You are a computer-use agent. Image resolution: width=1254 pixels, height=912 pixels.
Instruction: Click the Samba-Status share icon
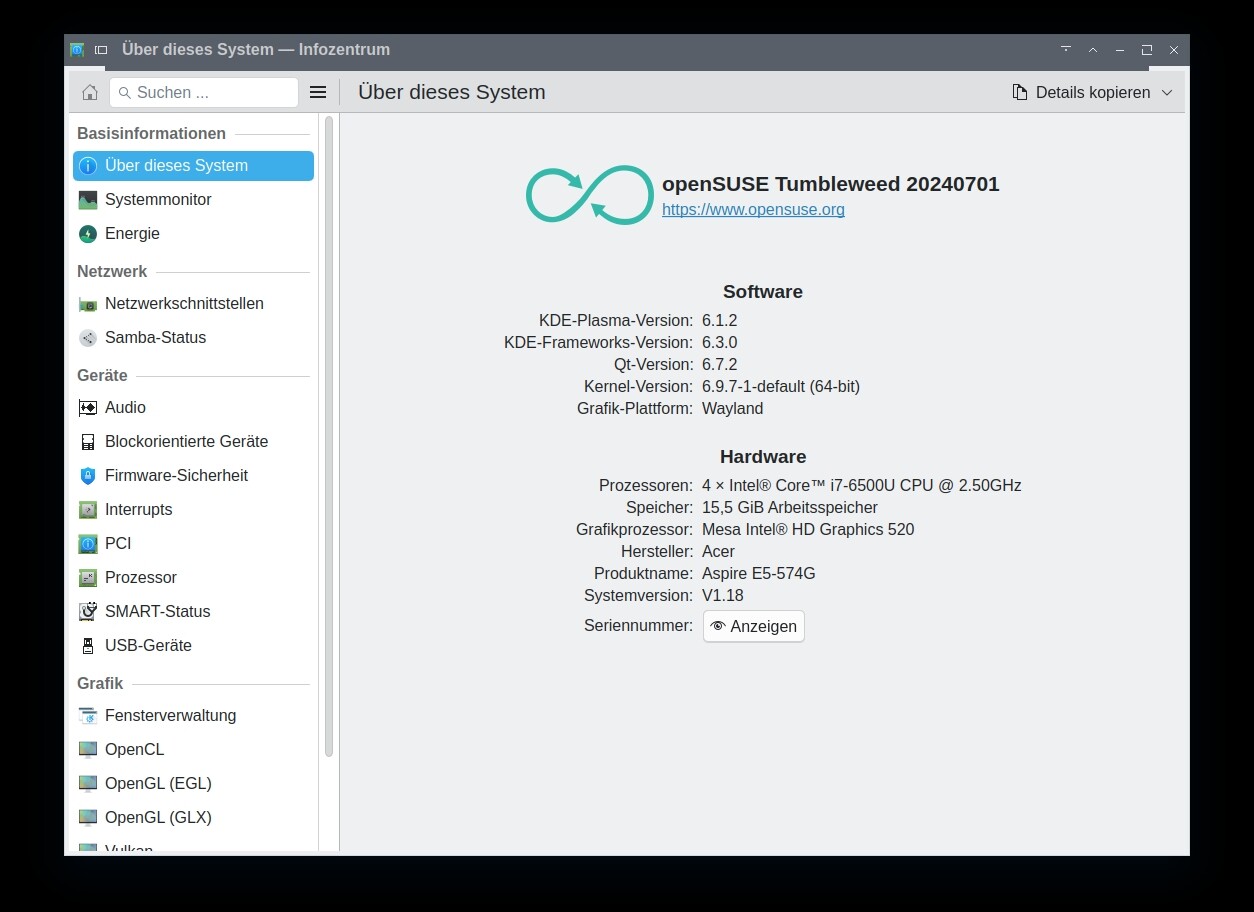tap(88, 338)
